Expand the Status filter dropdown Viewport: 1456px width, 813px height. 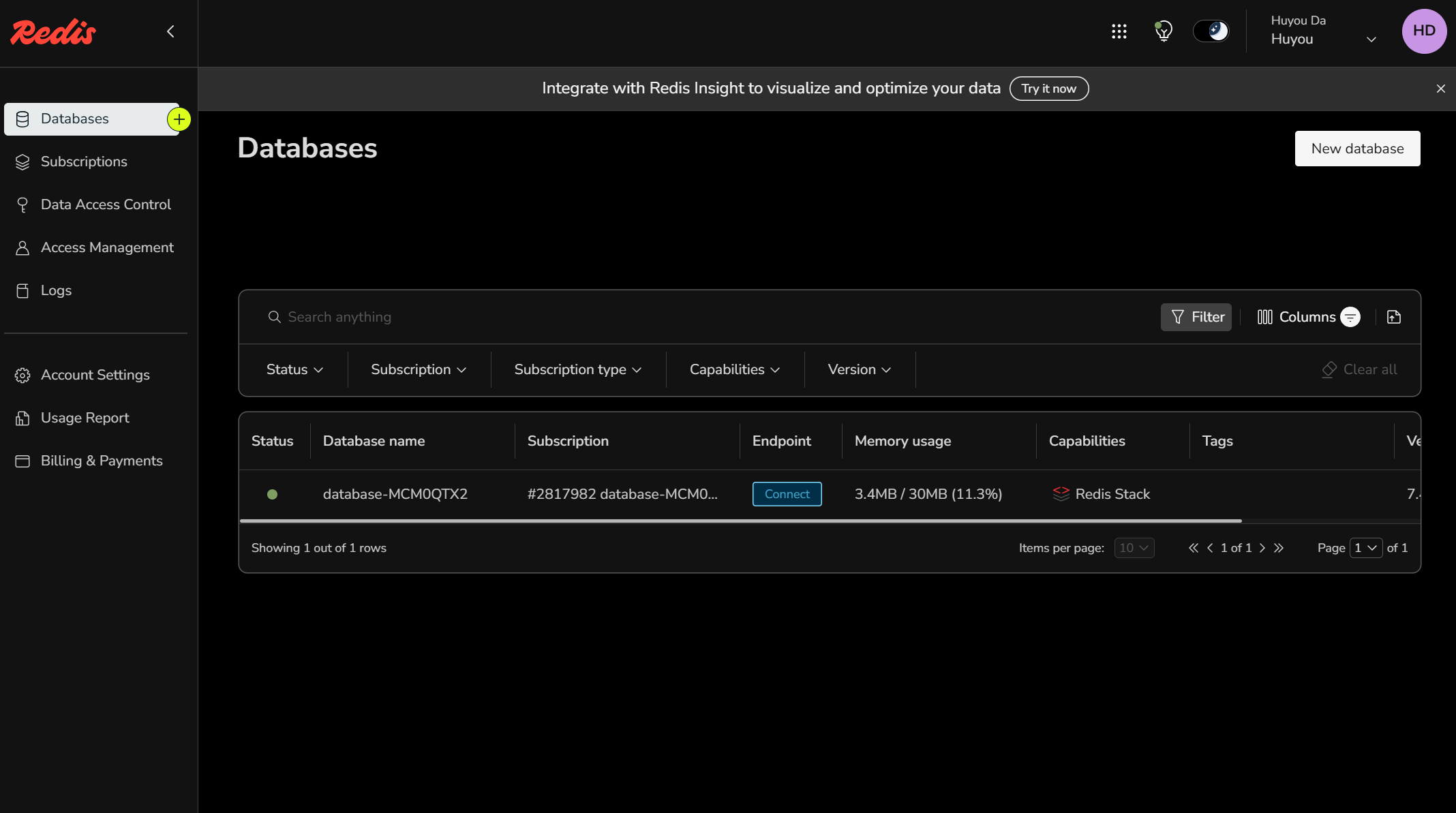pos(294,369)
